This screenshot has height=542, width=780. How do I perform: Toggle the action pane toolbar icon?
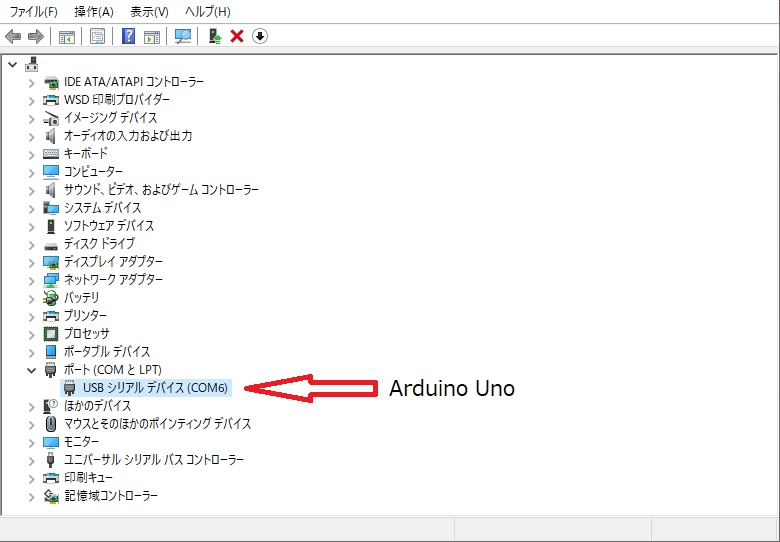[x=152, y=36]
